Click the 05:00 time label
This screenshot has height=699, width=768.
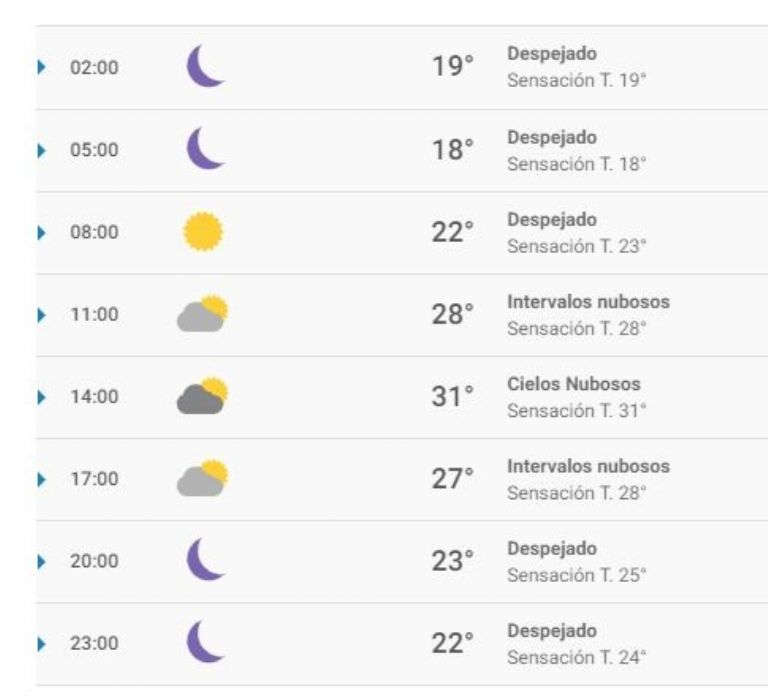point(94,150)
